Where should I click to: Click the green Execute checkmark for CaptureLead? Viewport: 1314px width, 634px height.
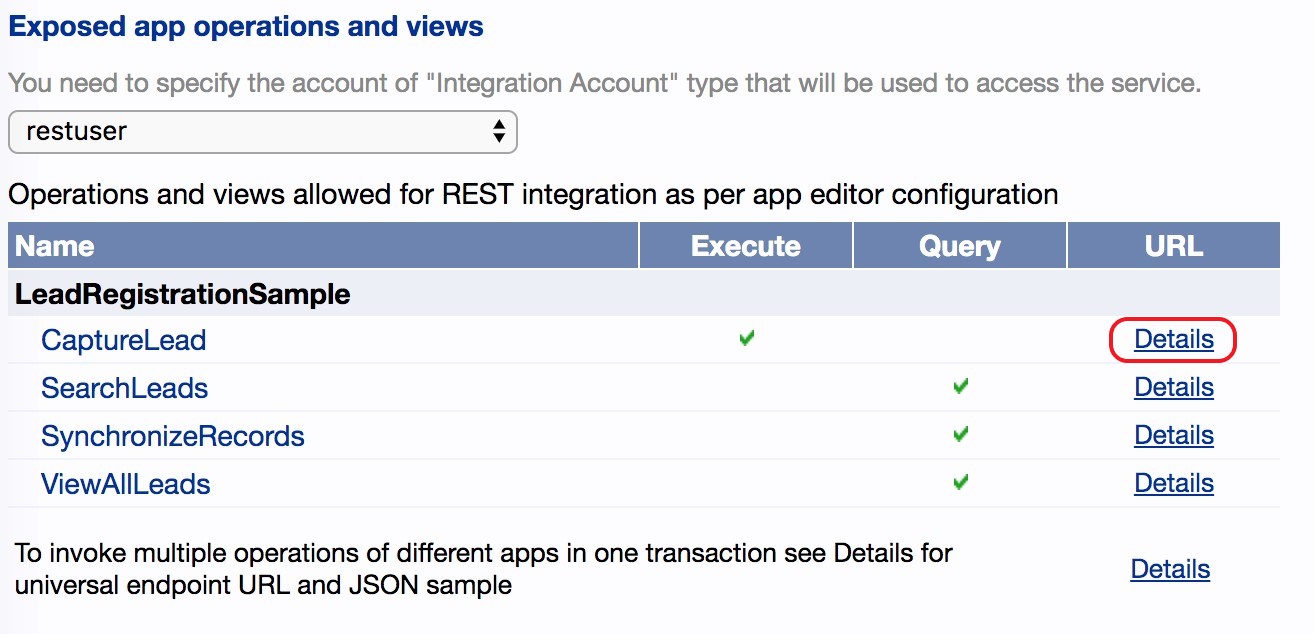click(x=746, y=339)
